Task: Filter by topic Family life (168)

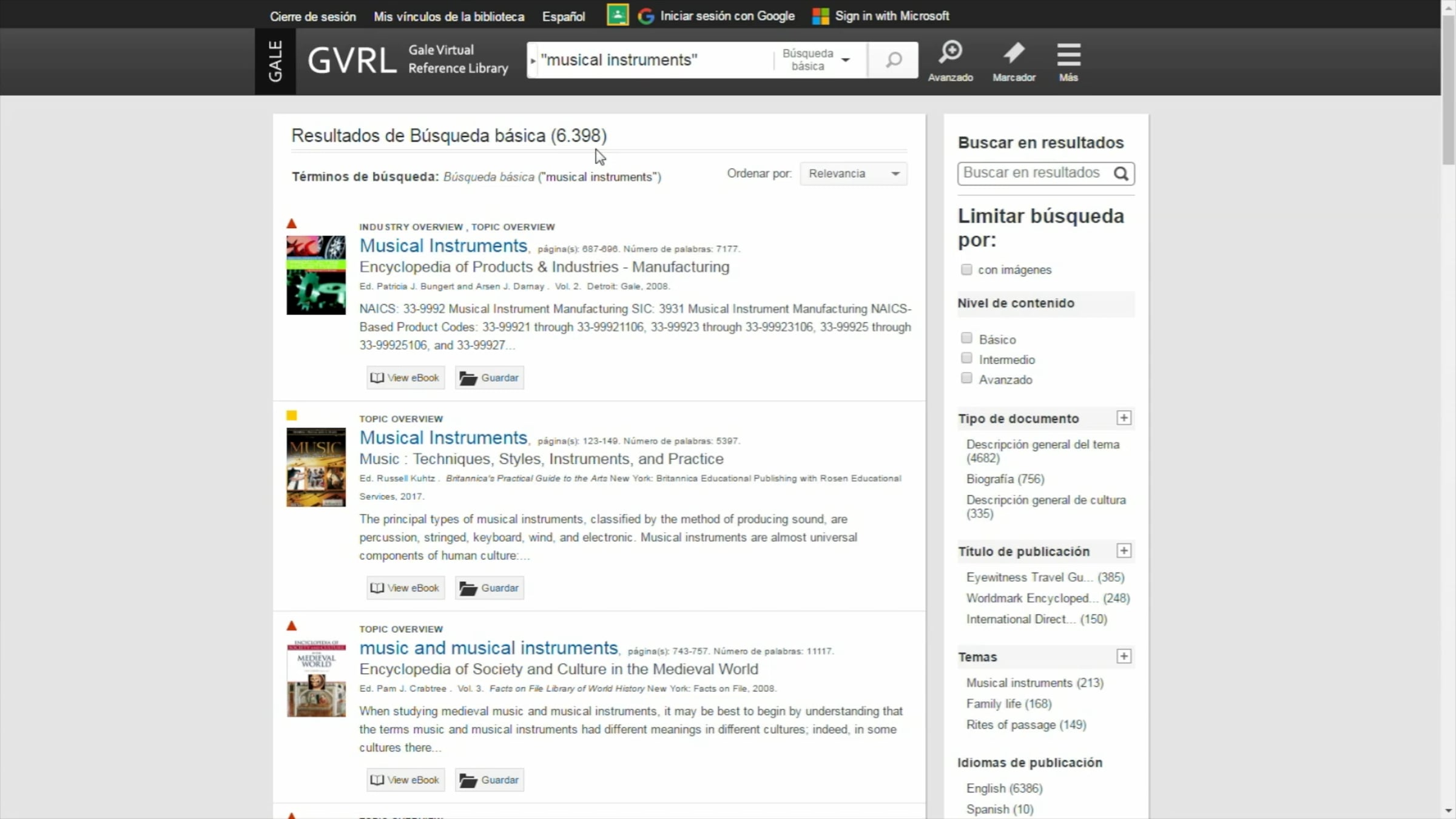Action: pyautogui.click(x=1009, y=704)
